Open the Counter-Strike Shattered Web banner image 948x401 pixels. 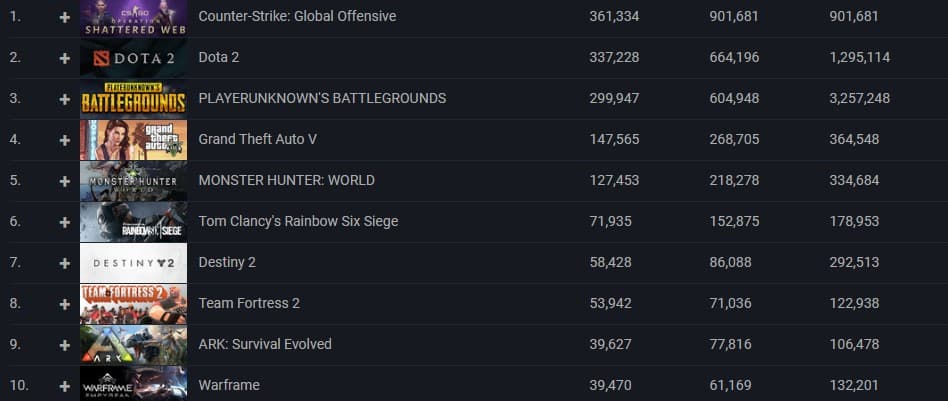click(x=133, y=18)
